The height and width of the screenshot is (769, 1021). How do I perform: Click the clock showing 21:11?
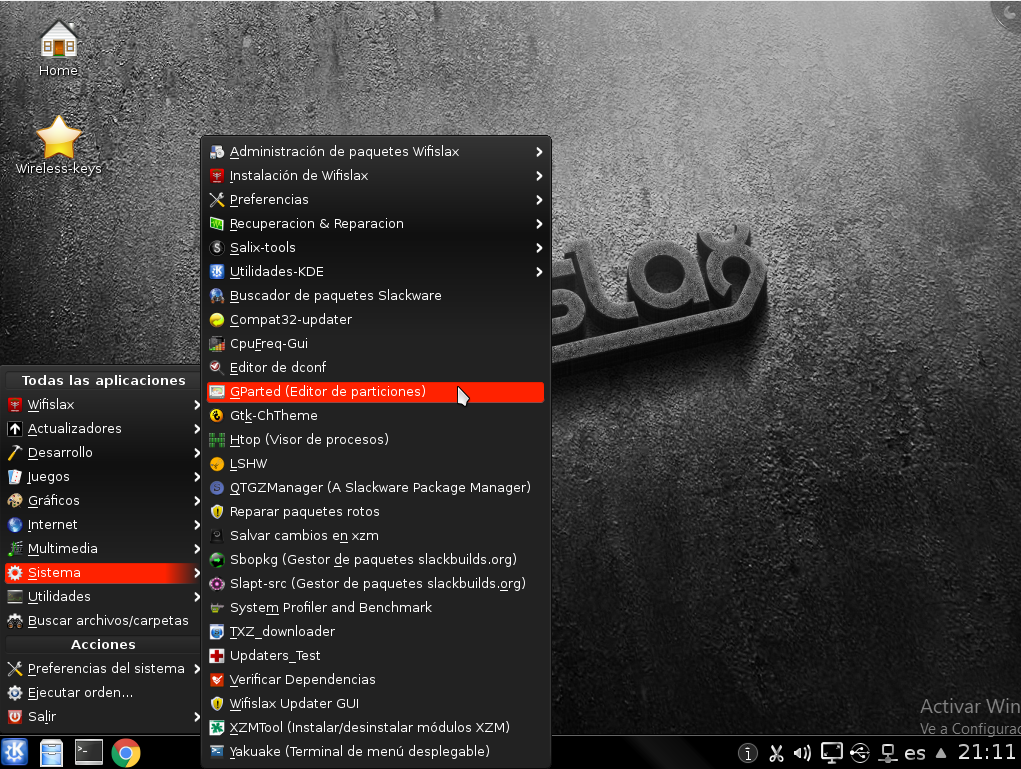click(986, 752)
